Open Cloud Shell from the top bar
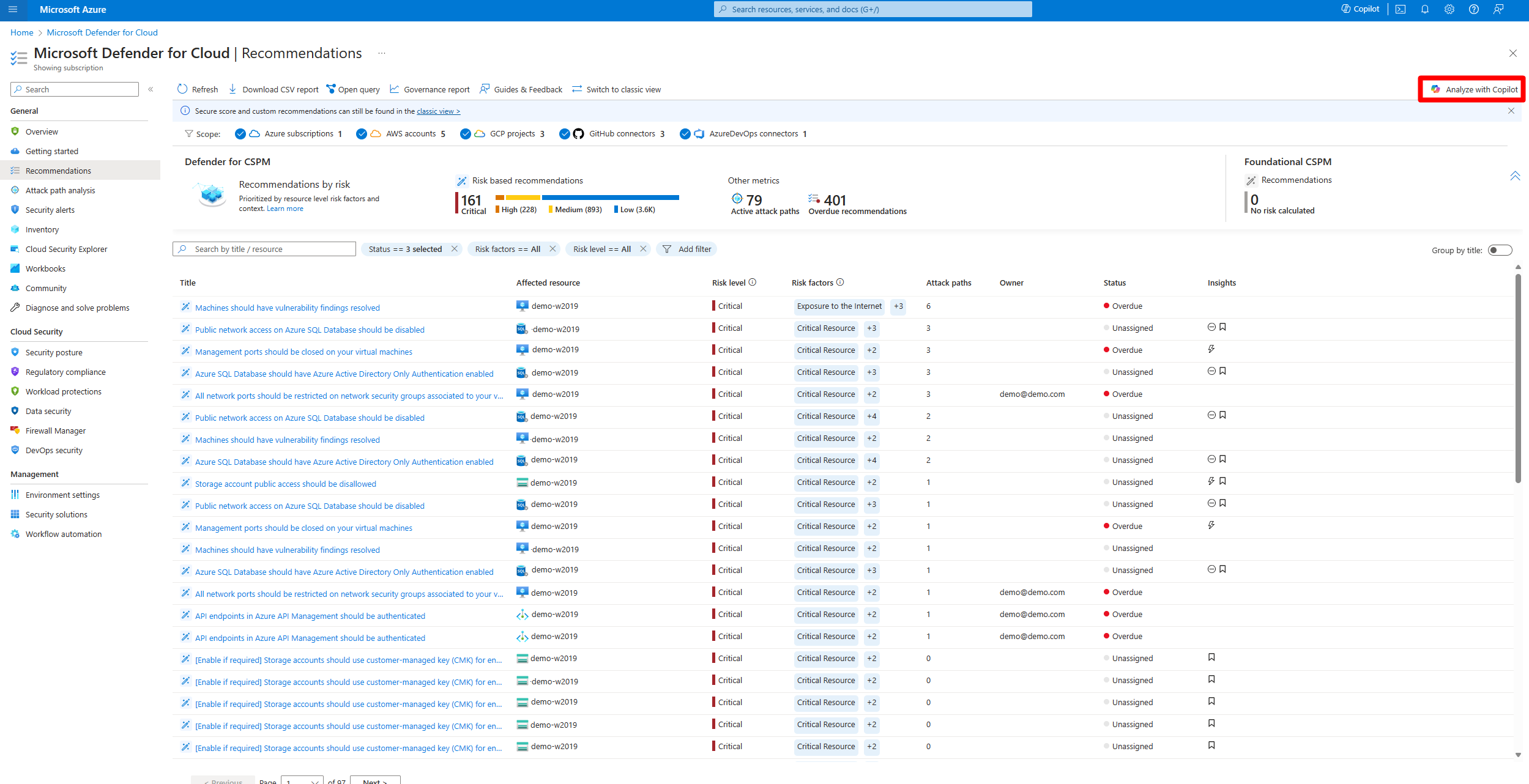This screenshot has width=1529, height=784. point(1401,9)
